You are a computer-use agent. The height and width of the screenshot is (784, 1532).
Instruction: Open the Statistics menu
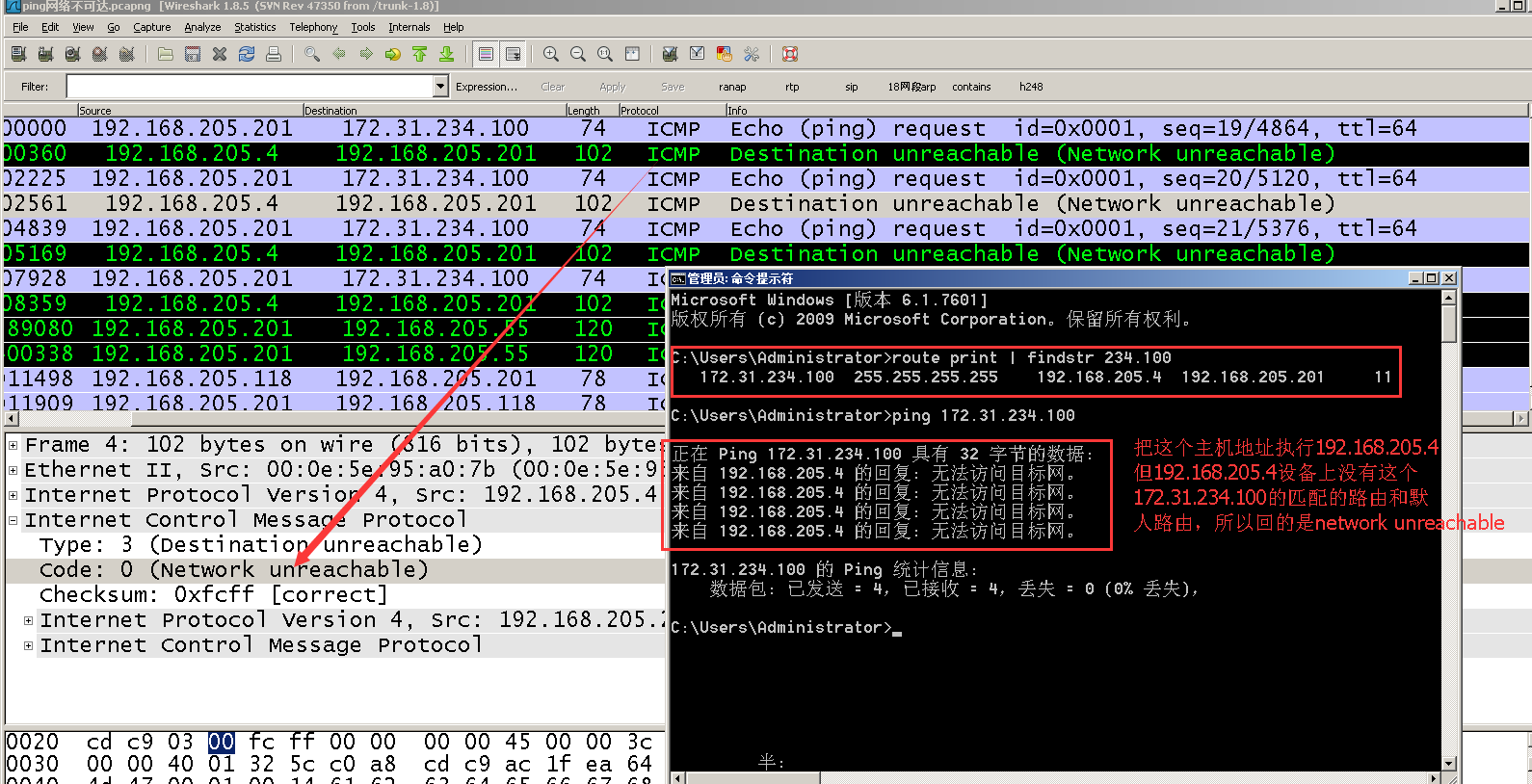pos(255,27)
